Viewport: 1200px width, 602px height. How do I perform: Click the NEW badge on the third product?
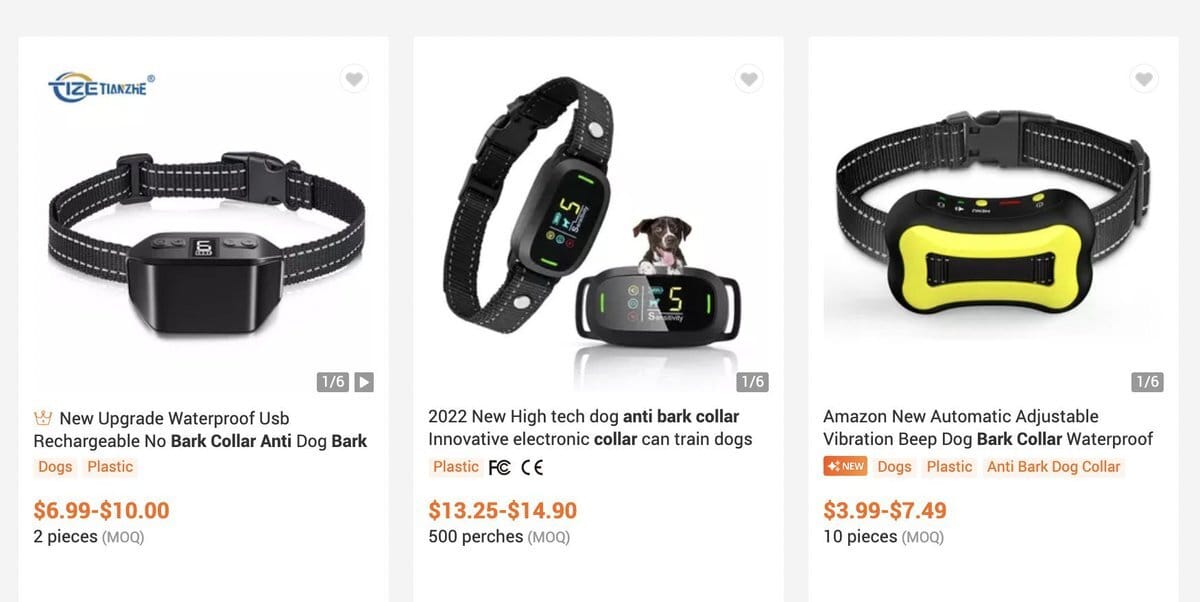click(x=845, y=467)
